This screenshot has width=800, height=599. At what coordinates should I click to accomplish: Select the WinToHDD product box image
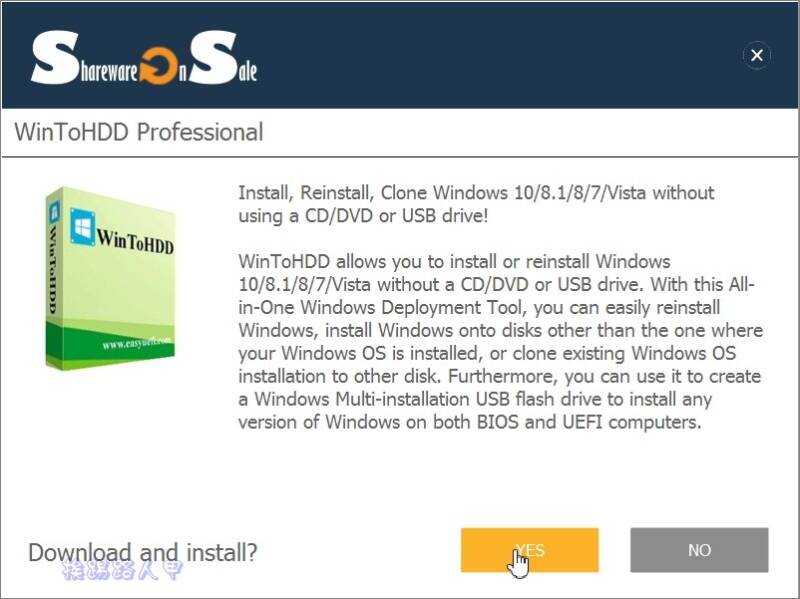(110, 278)
